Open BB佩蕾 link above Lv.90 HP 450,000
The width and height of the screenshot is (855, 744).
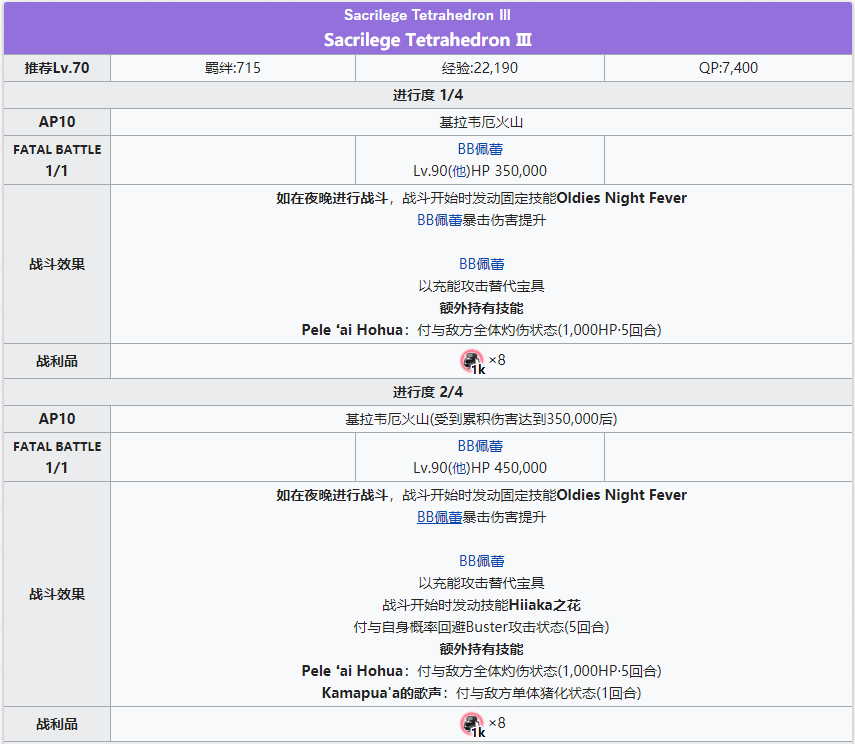click(480, 446)
